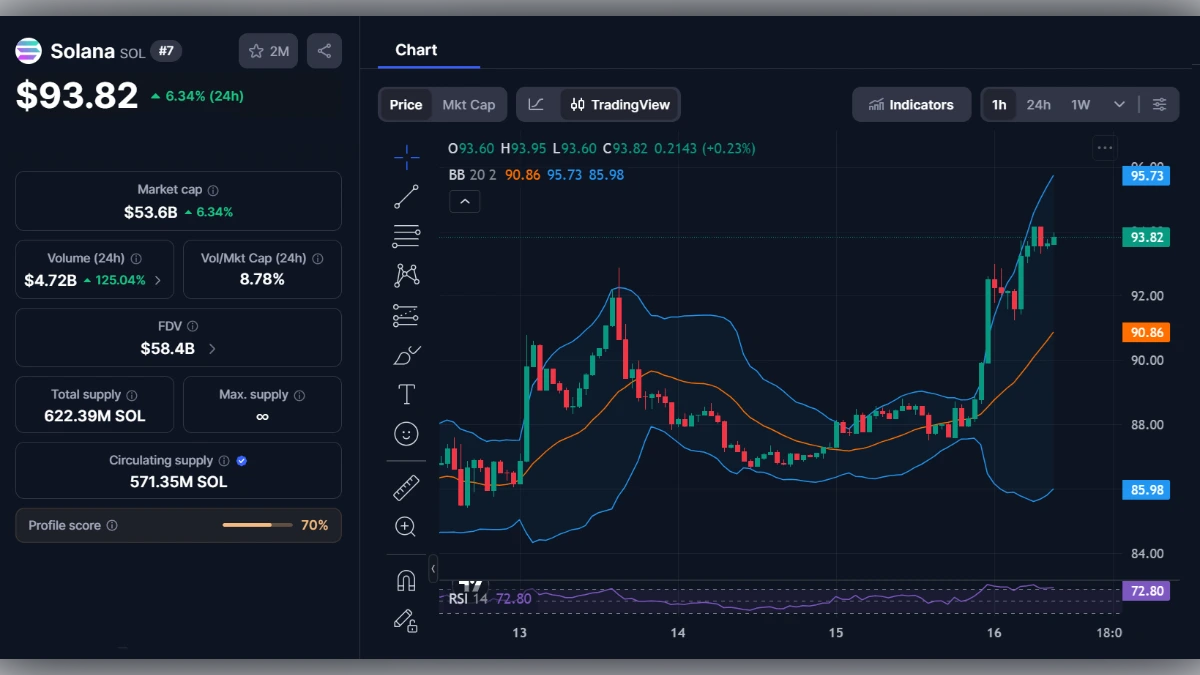Switch to the Chart tab
The image size is (1200, 675).
click(x=416, y=50)
